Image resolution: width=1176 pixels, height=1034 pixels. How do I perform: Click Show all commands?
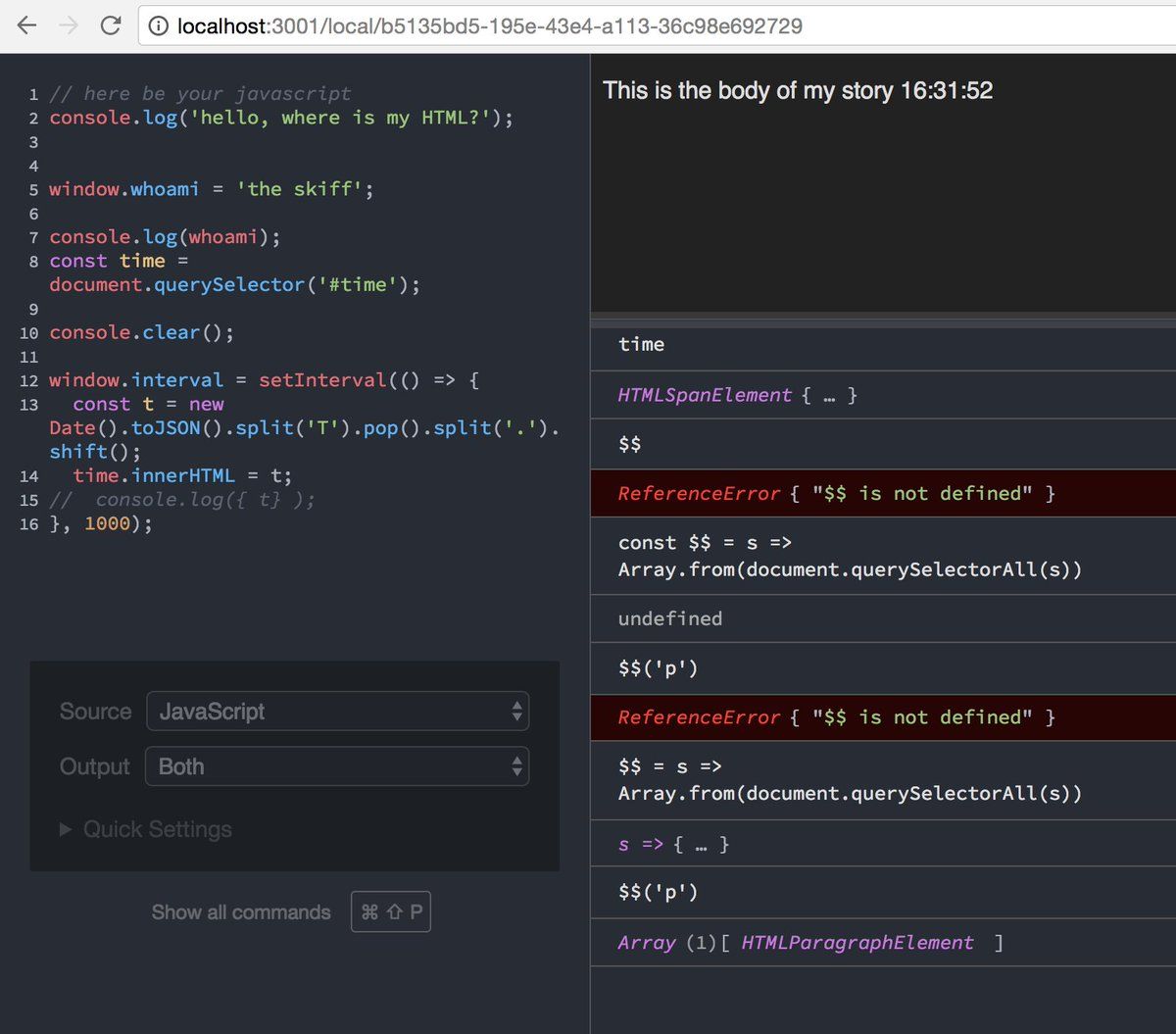241,912
